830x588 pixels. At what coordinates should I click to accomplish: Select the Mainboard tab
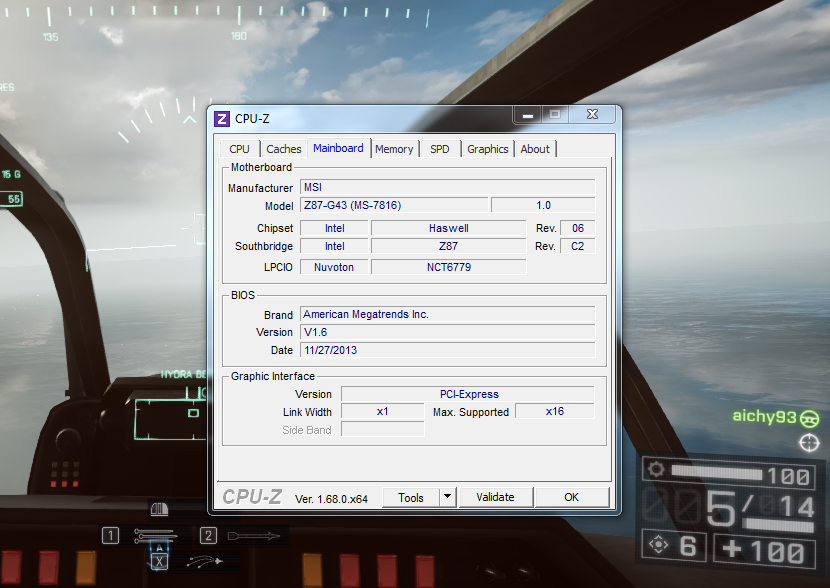coord(338,148)
